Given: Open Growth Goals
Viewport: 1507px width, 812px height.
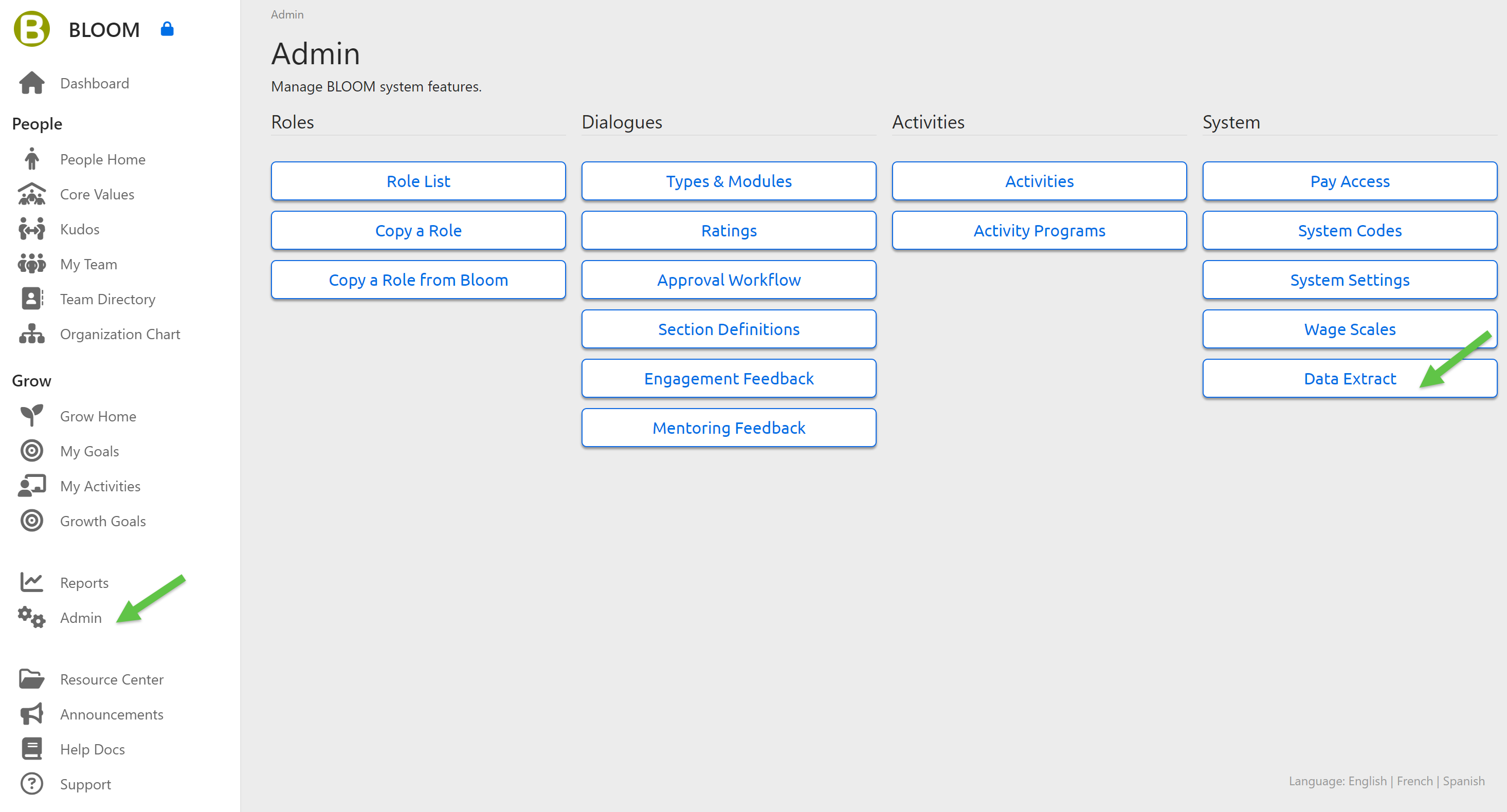Looking at the screenshot, I should 103,521.
